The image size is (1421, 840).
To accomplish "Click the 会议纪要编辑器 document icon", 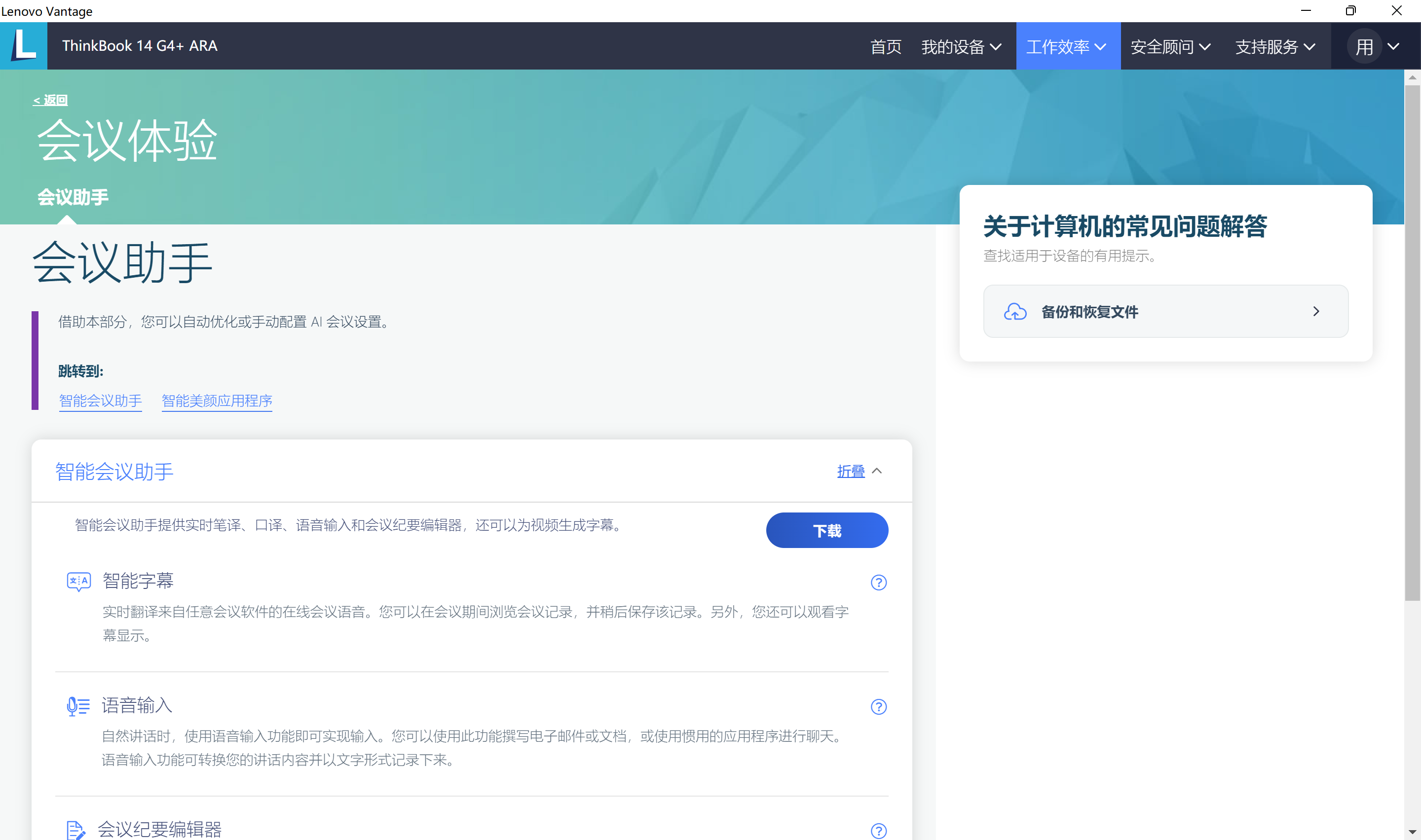I will click(75, 830).
